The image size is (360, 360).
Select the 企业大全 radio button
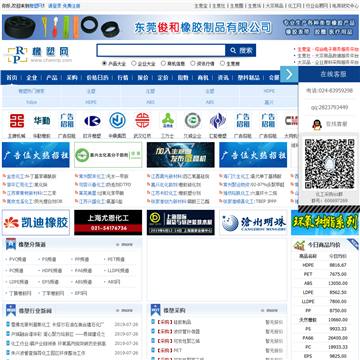134,63
